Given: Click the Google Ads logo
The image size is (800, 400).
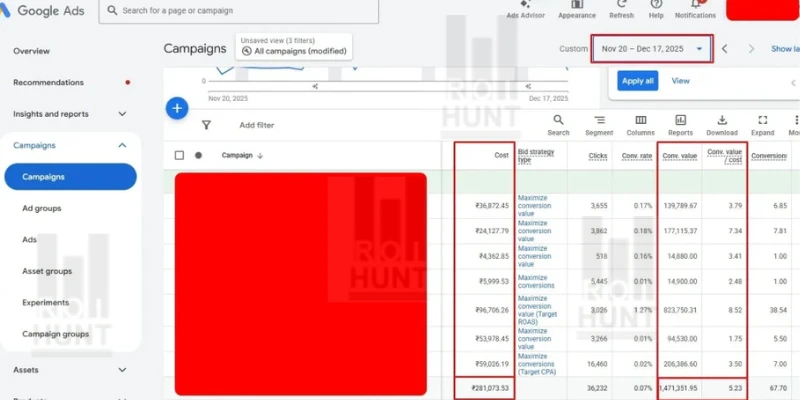Looking at the screenshot, I should coord(43,10).
